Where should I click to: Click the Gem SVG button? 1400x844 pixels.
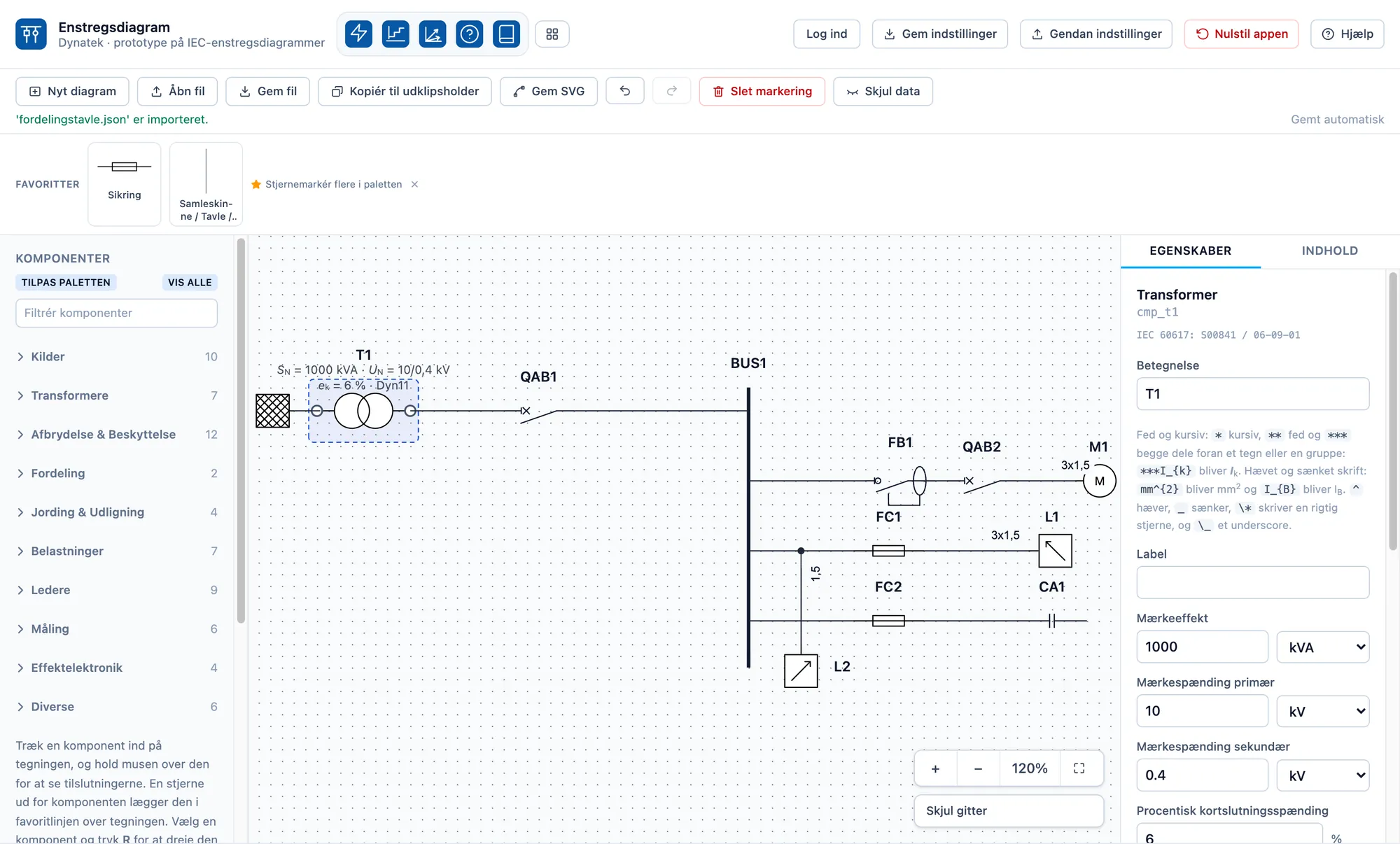[549, 91]
